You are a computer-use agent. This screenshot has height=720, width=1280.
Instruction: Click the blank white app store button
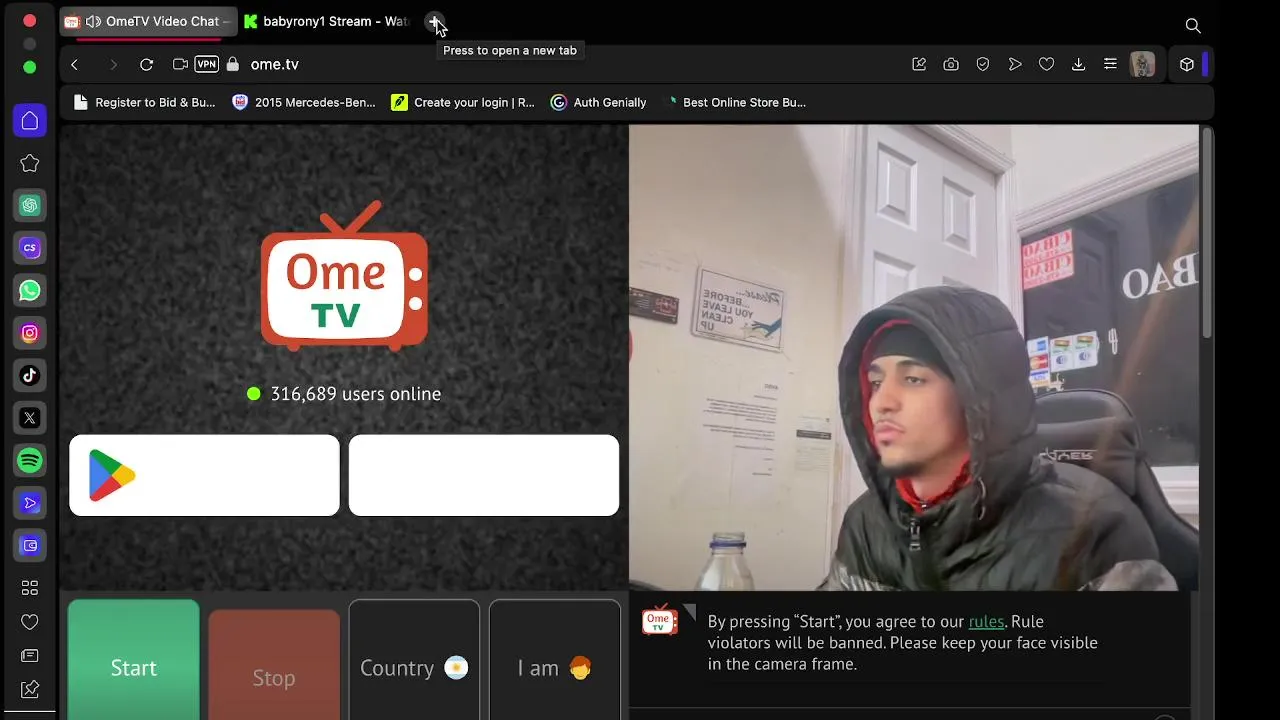click(x=484, y=475)
